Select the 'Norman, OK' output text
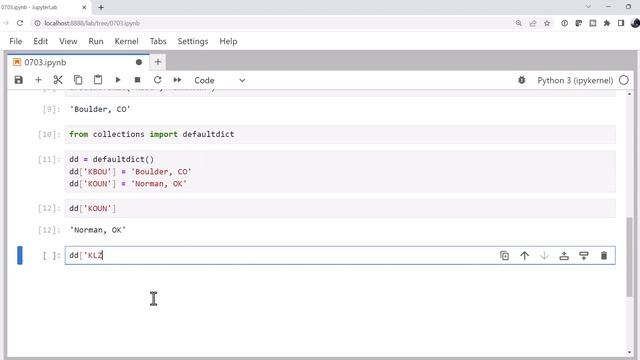640x360 pixels. point(98,230)
